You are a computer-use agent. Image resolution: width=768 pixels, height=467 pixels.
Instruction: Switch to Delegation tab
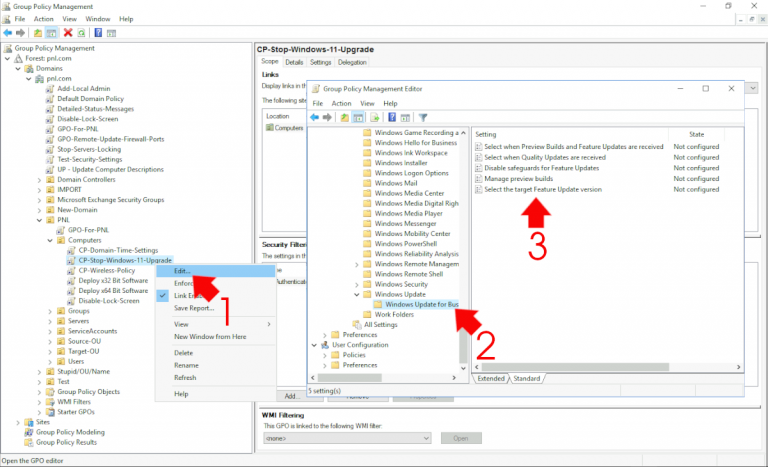(x=352, y=62)
